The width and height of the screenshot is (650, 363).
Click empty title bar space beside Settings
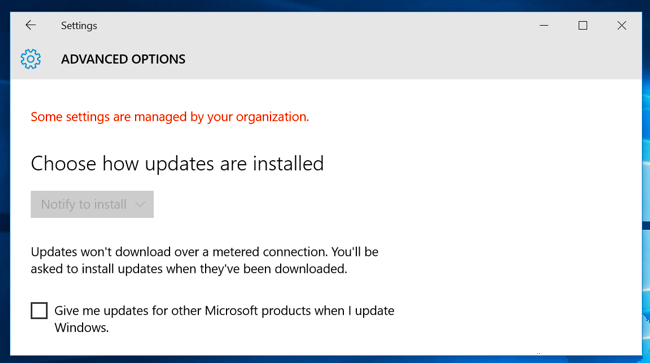tap(315, 25)
